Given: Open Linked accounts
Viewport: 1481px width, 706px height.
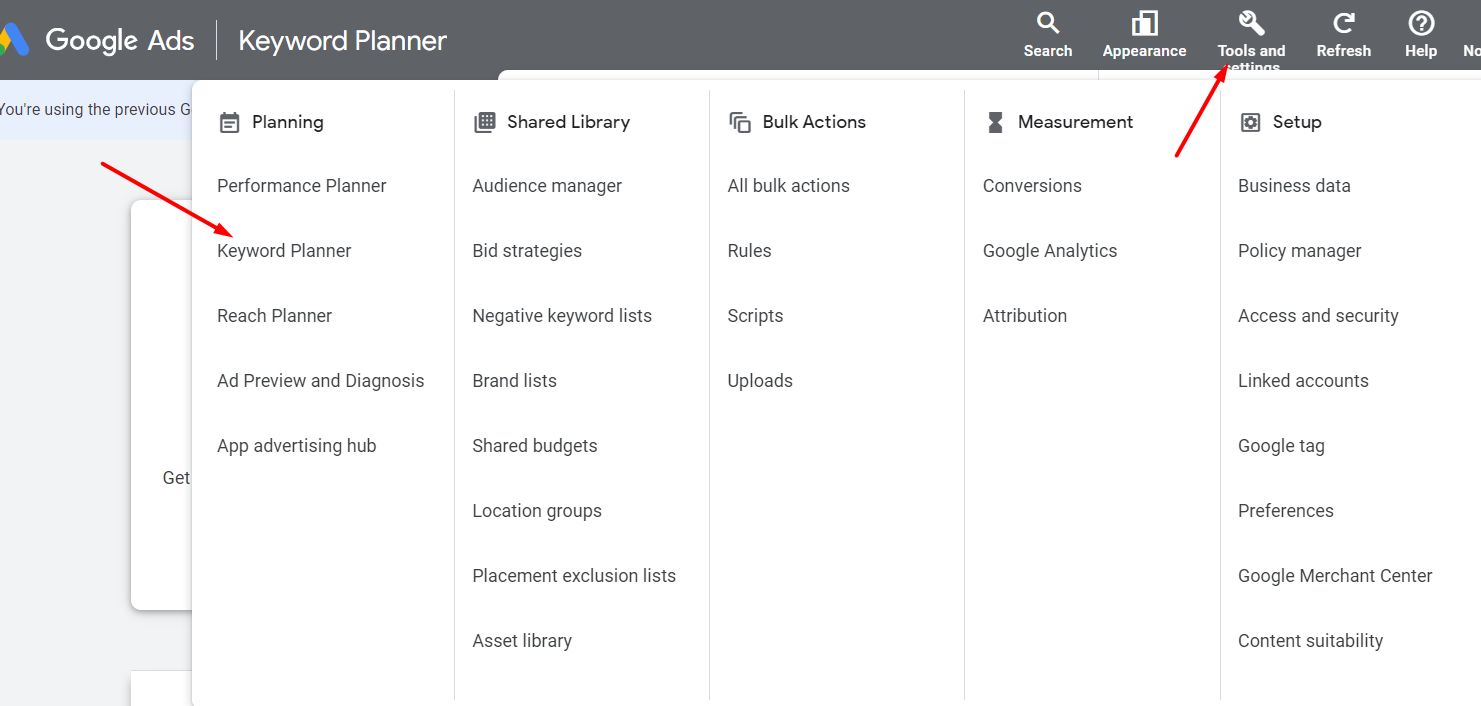Looking at the screenshot, I should click(1303, 381).
